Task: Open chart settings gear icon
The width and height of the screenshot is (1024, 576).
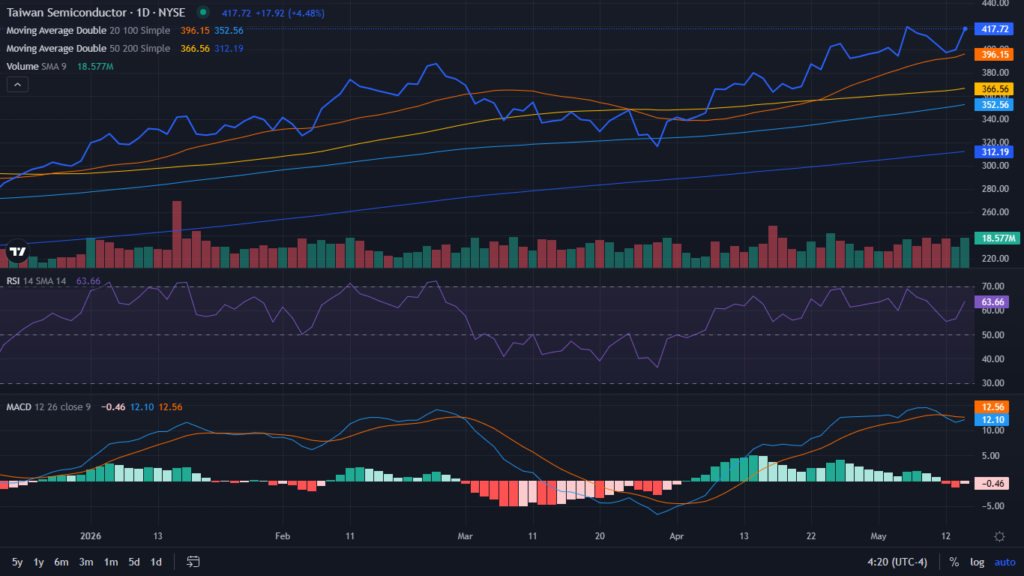Action: tap(999, 537)
